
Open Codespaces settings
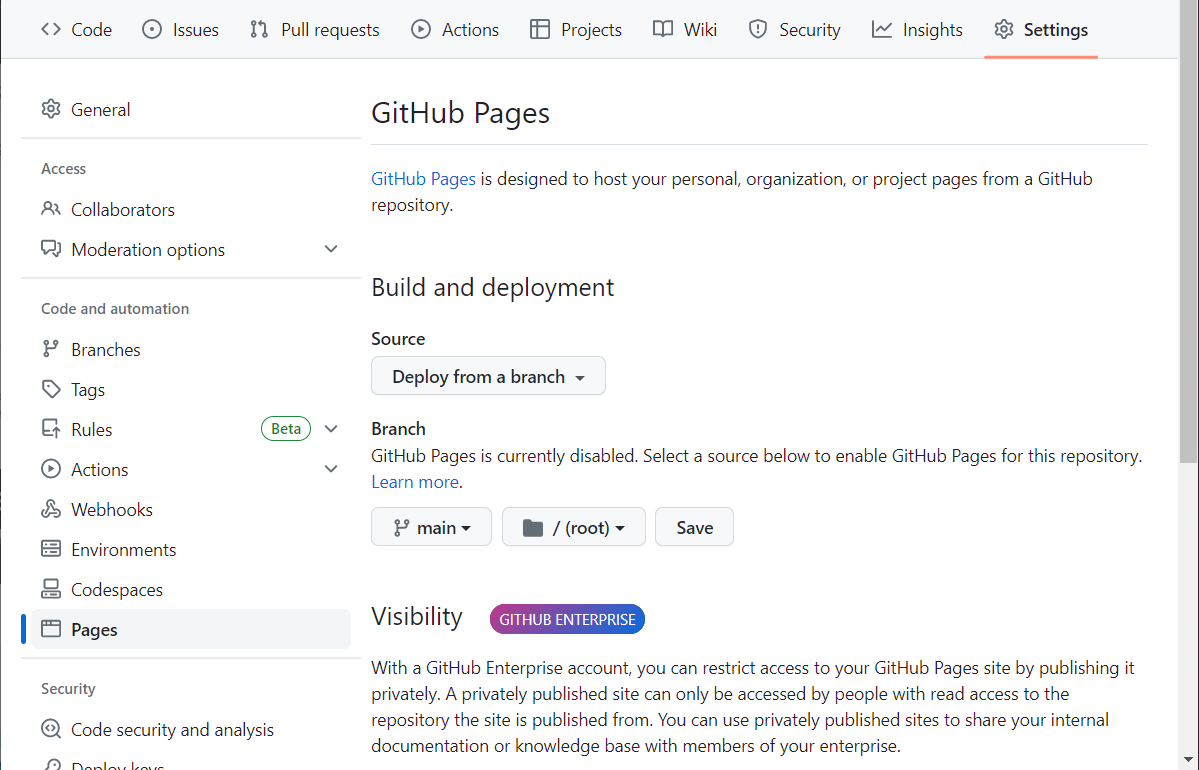[x=191, y=590]
